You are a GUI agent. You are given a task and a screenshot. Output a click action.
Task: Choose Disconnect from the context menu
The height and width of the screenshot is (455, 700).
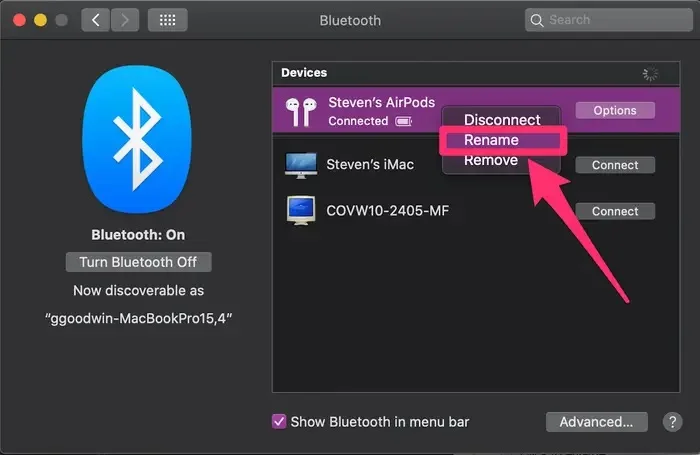click(502, 120)
